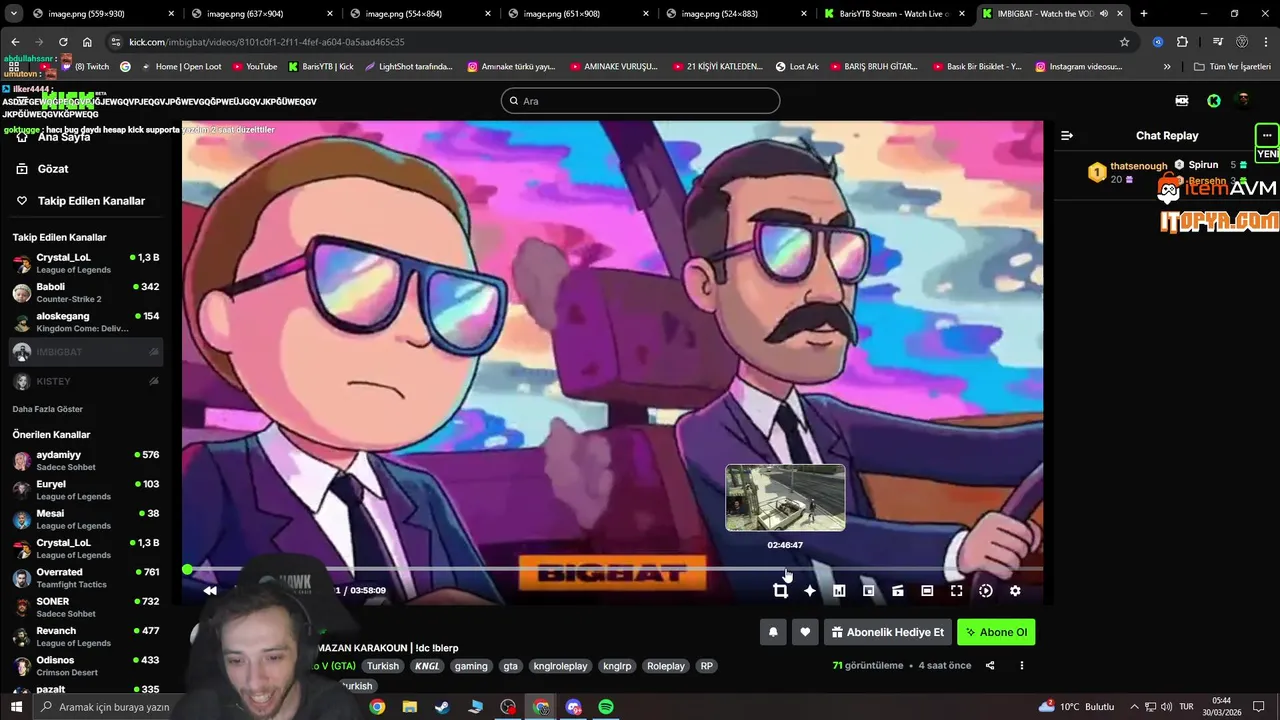Open a new browser tab
The width and height of the screenshot is (1280, 720).
[1144, 14]
